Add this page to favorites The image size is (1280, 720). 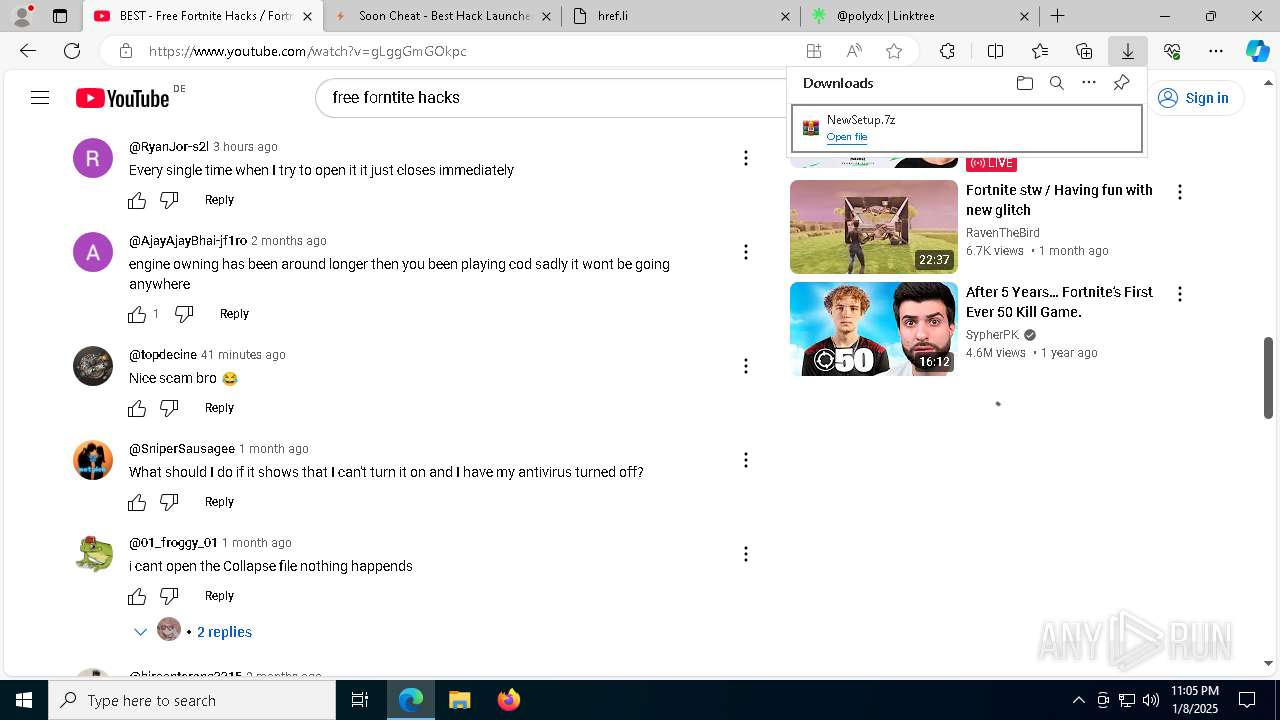(x=894, y=51)
